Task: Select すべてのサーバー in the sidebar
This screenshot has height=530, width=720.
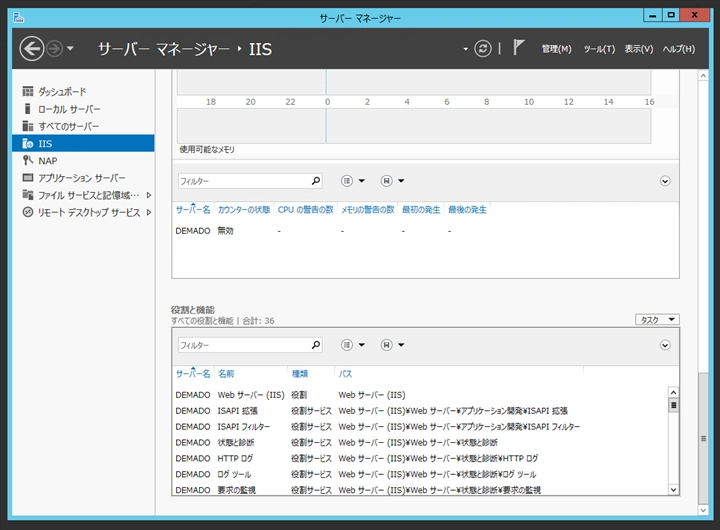Action: click(x=83, y=126)
